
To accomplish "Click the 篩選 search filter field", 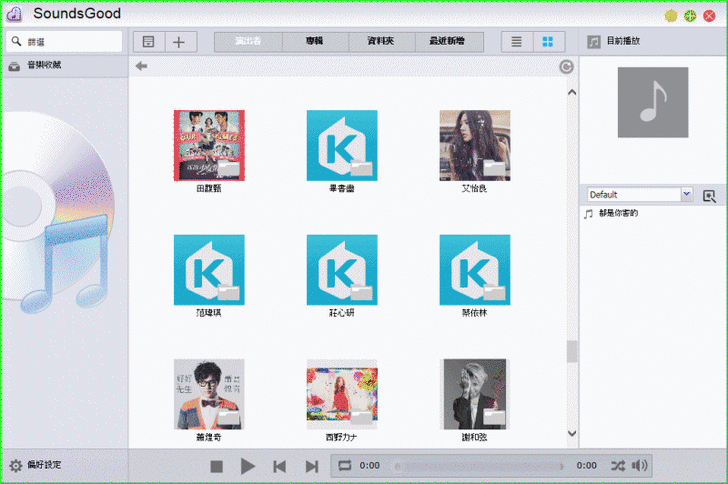I will [65, 41].
